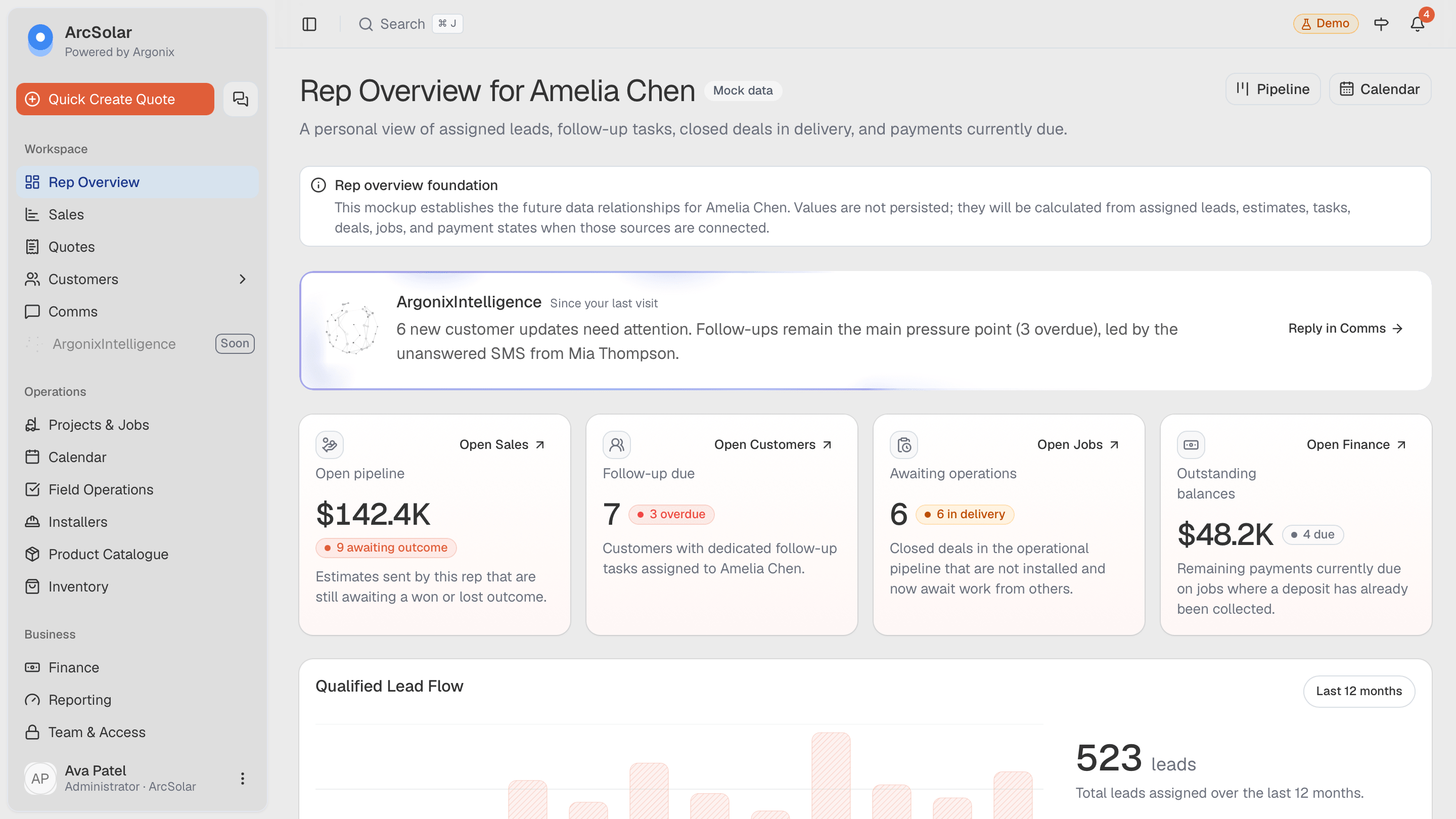Open the chat icon beside Quick Create Quote

pos(240,99)
